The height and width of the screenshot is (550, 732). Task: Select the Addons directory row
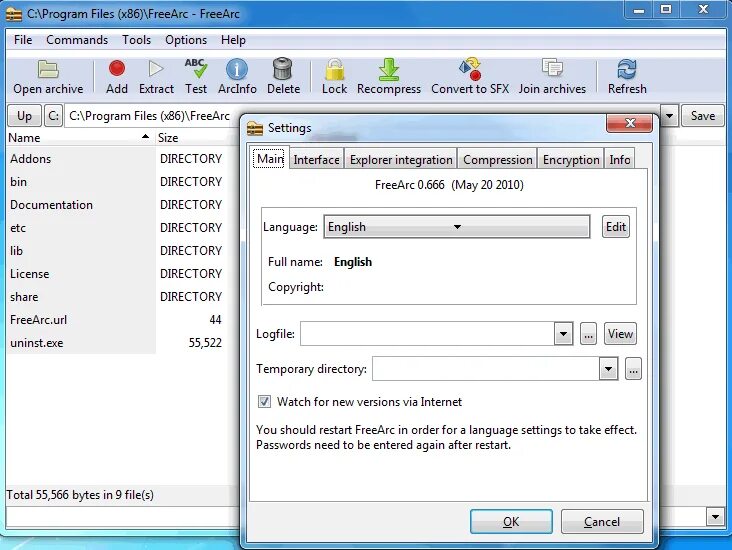(x=116, y=159)
